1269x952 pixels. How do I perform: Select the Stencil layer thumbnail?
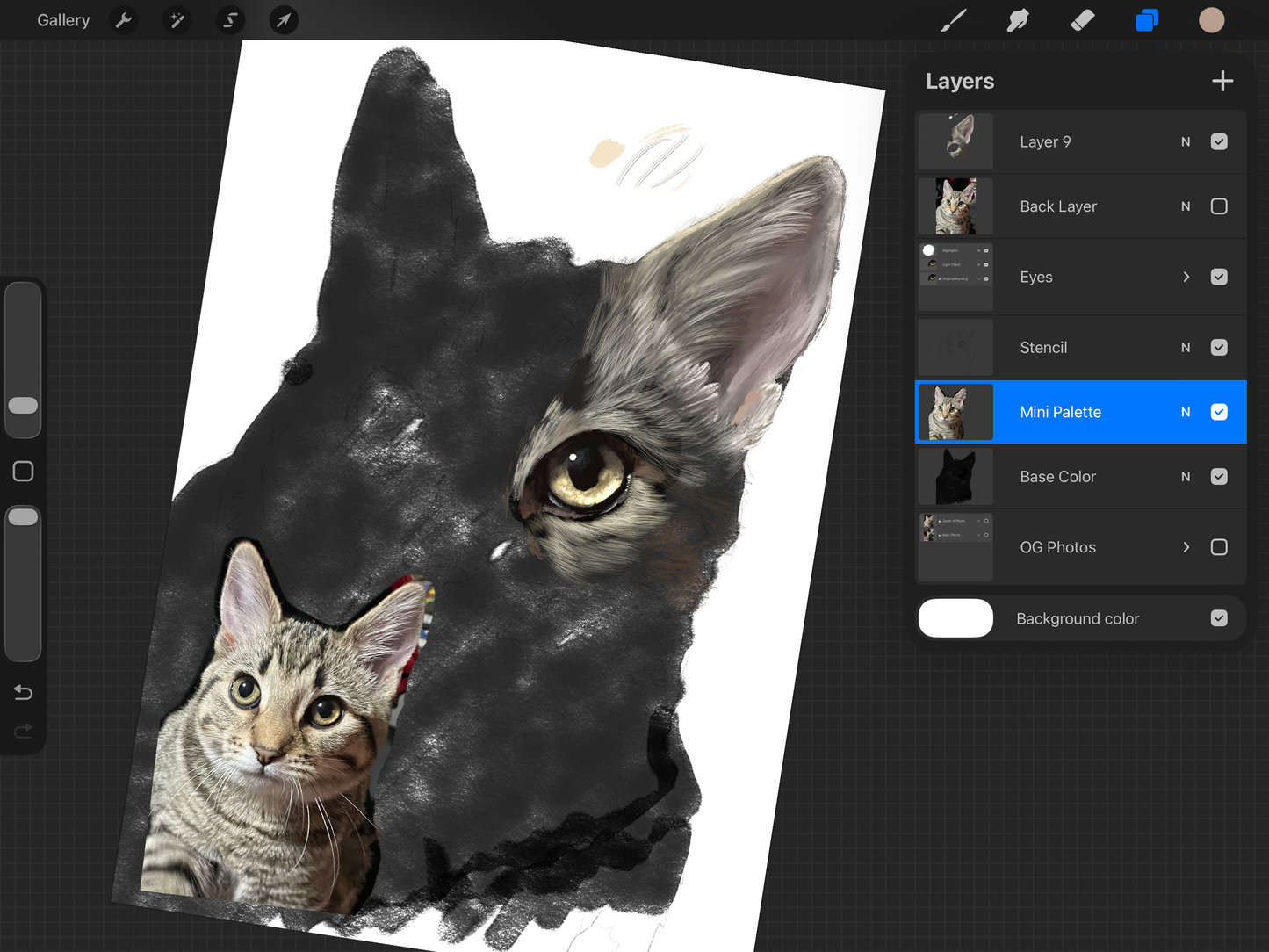click(955, 348)
